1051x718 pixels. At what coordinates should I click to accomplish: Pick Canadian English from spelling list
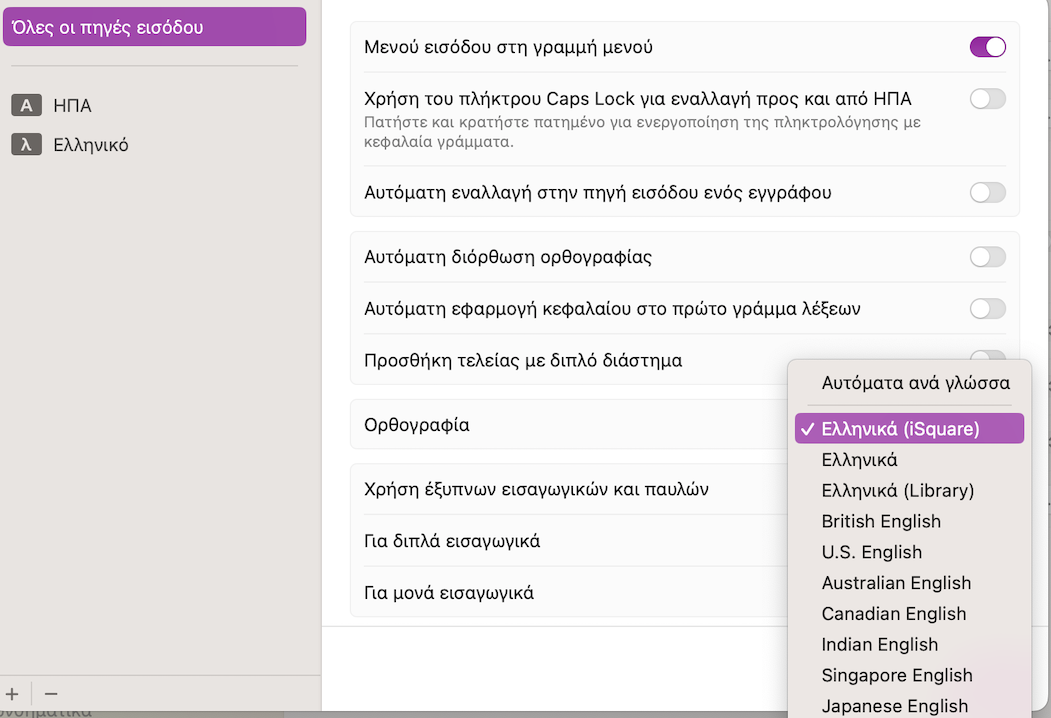(893, 615)
